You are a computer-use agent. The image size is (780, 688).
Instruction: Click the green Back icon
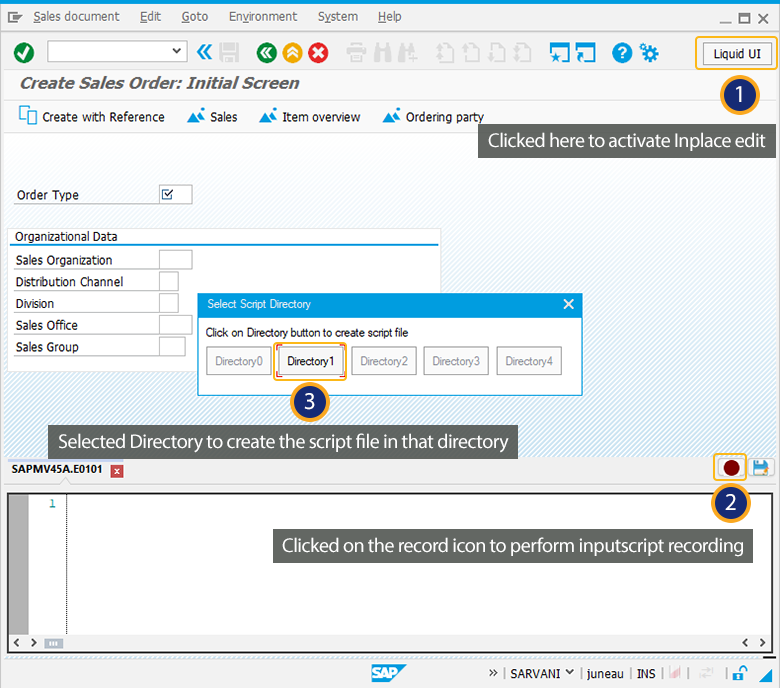(267, 52)
